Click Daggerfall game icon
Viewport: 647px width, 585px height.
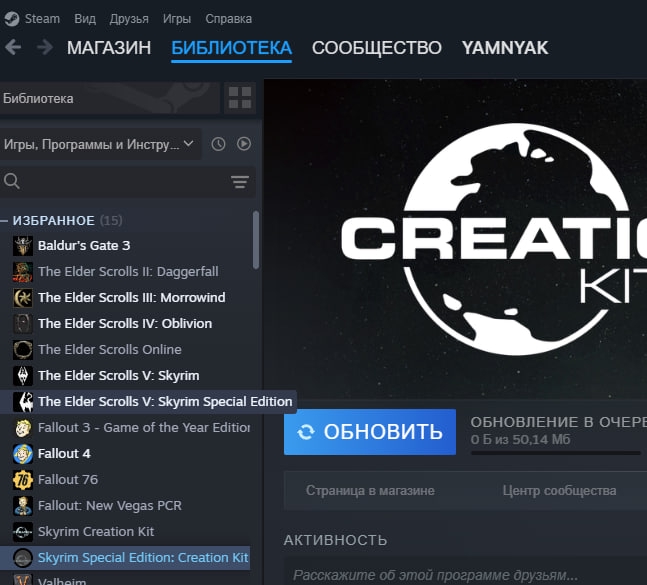click(x=23, y=272)
